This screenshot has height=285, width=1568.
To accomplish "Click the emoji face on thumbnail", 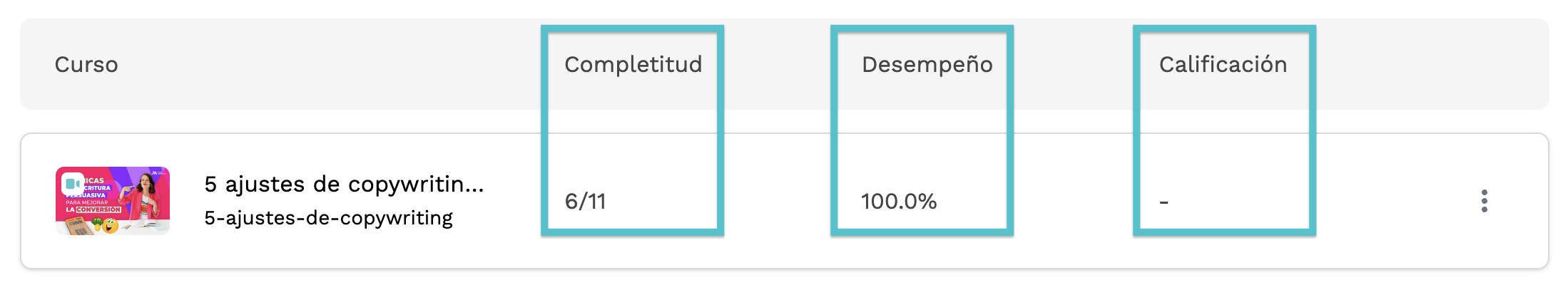I will pos(111,227).
